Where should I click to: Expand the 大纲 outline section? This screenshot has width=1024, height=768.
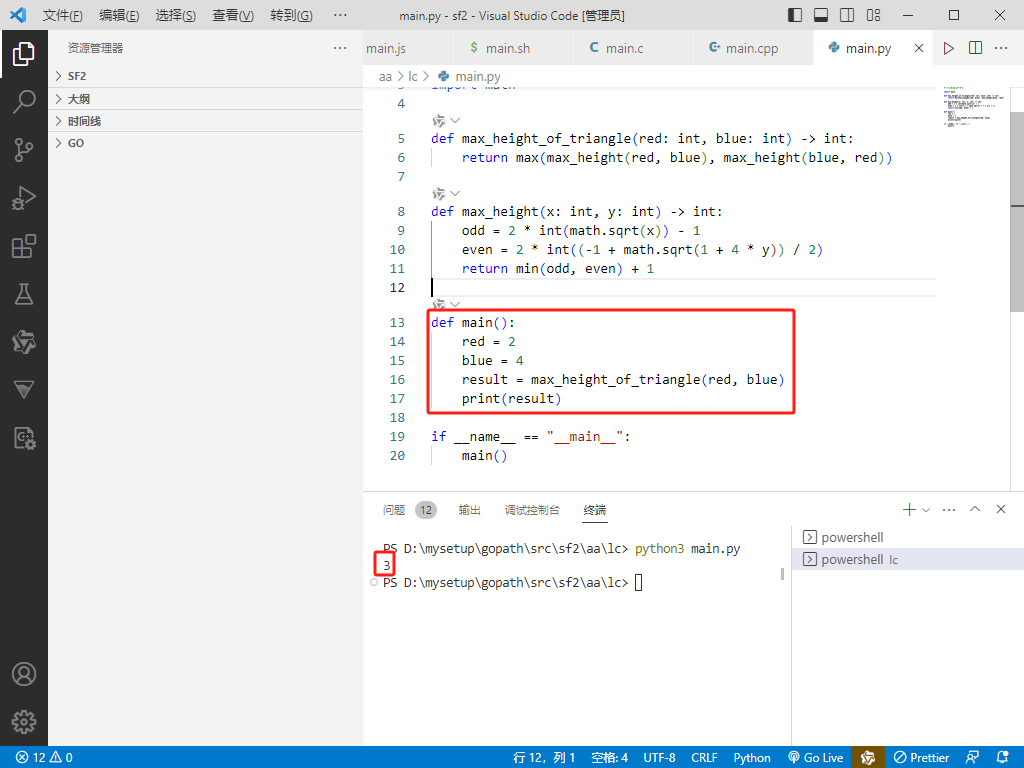point(206,99)
